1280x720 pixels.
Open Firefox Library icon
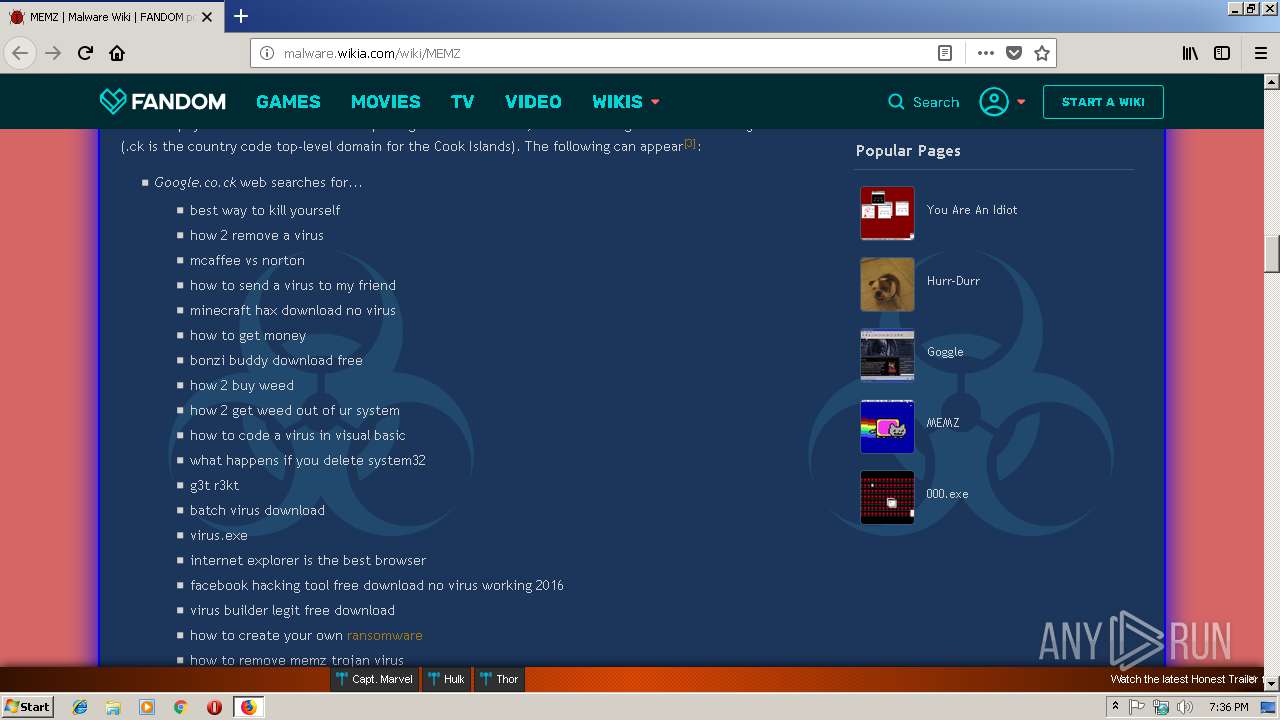coord(1190,53)
